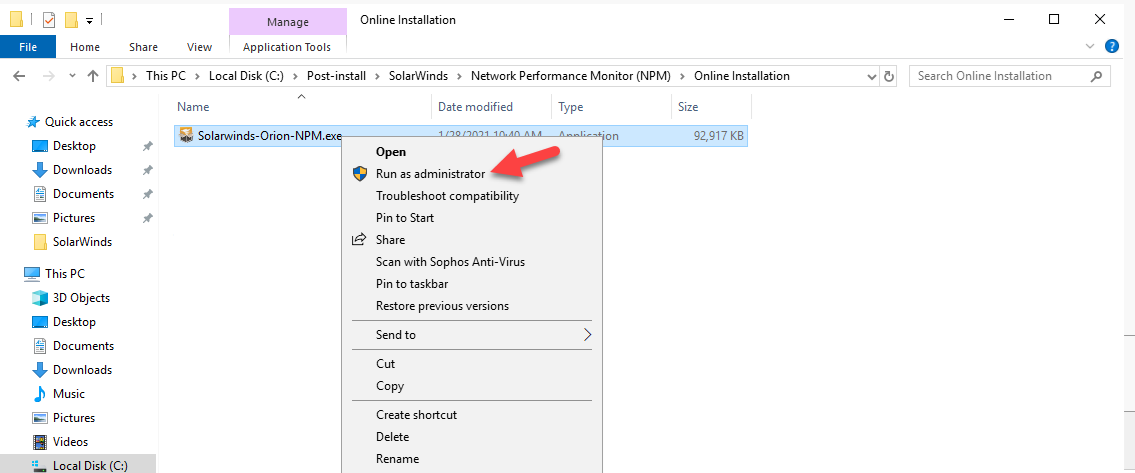1135x473 pixels.
Task: Go up one folder level arrow
Action: [x=93, y=75]
